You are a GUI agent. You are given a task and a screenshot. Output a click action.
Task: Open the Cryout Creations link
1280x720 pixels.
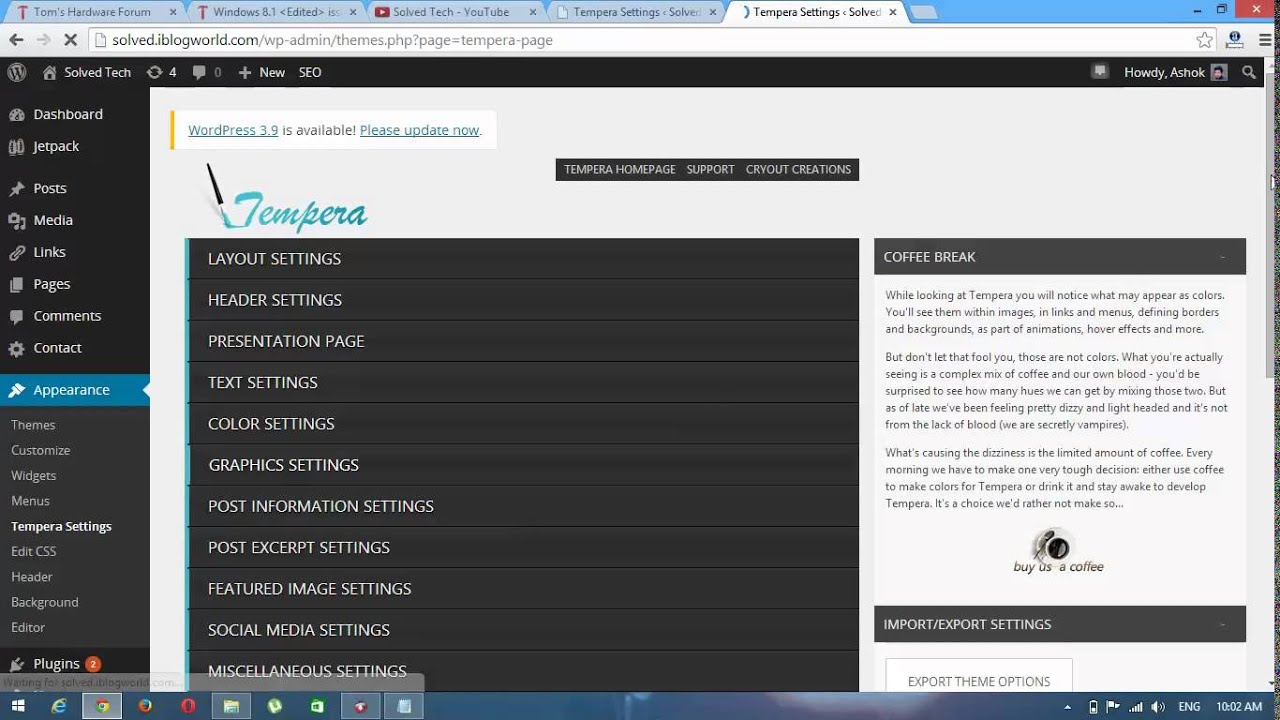(798, 169)
